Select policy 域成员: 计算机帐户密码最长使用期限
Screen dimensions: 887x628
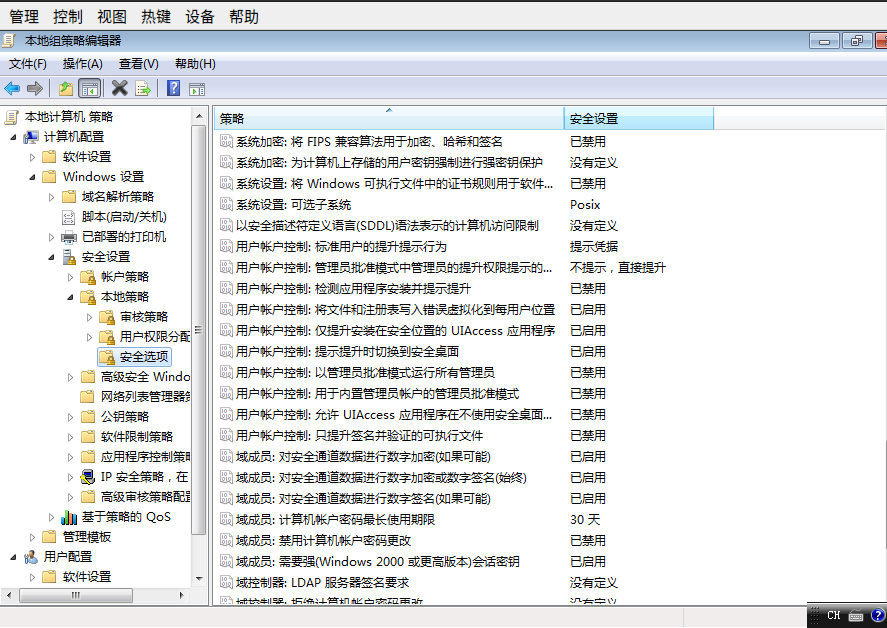coord(335,519)
